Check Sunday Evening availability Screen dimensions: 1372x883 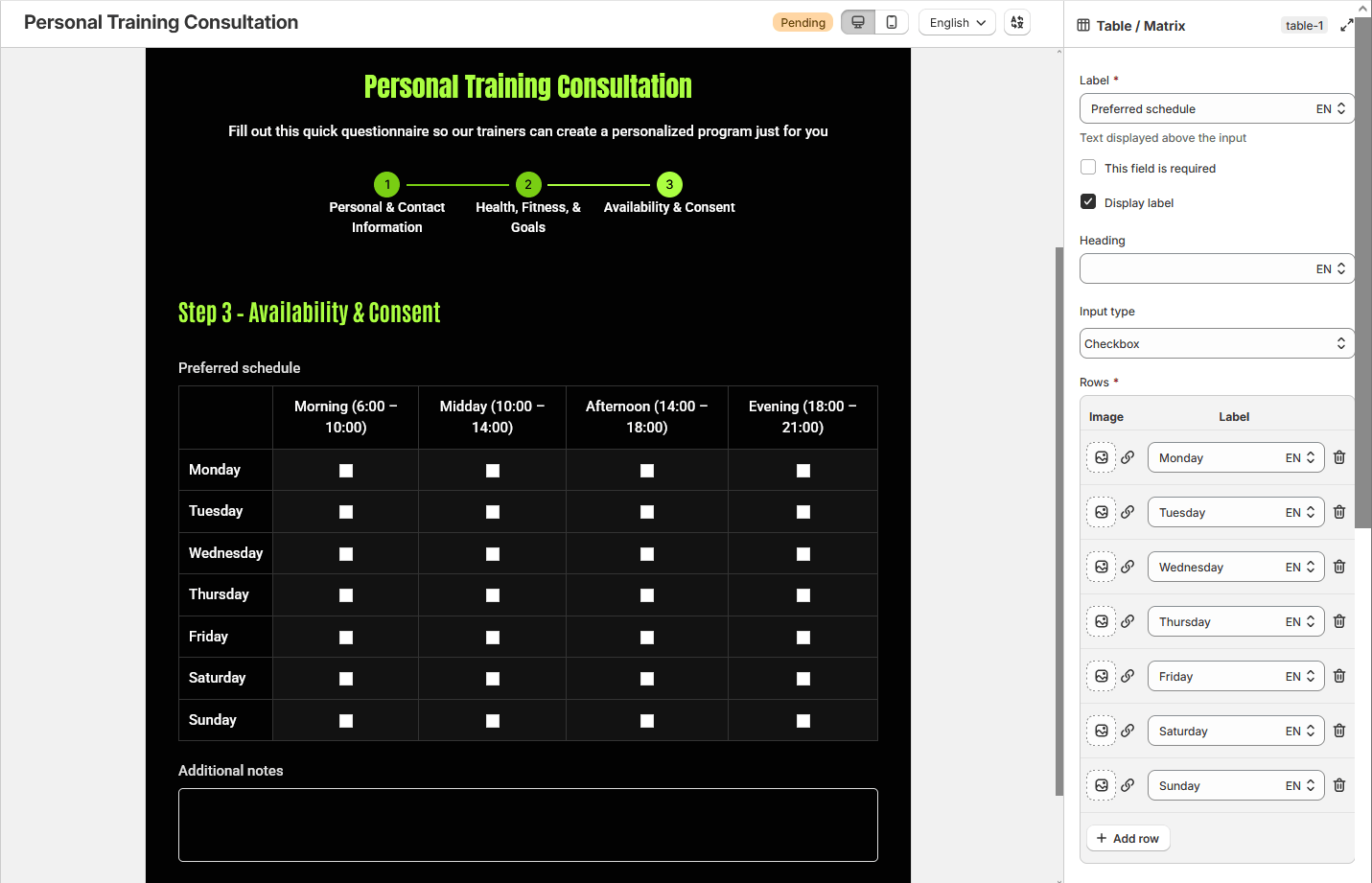click(803, 721)
